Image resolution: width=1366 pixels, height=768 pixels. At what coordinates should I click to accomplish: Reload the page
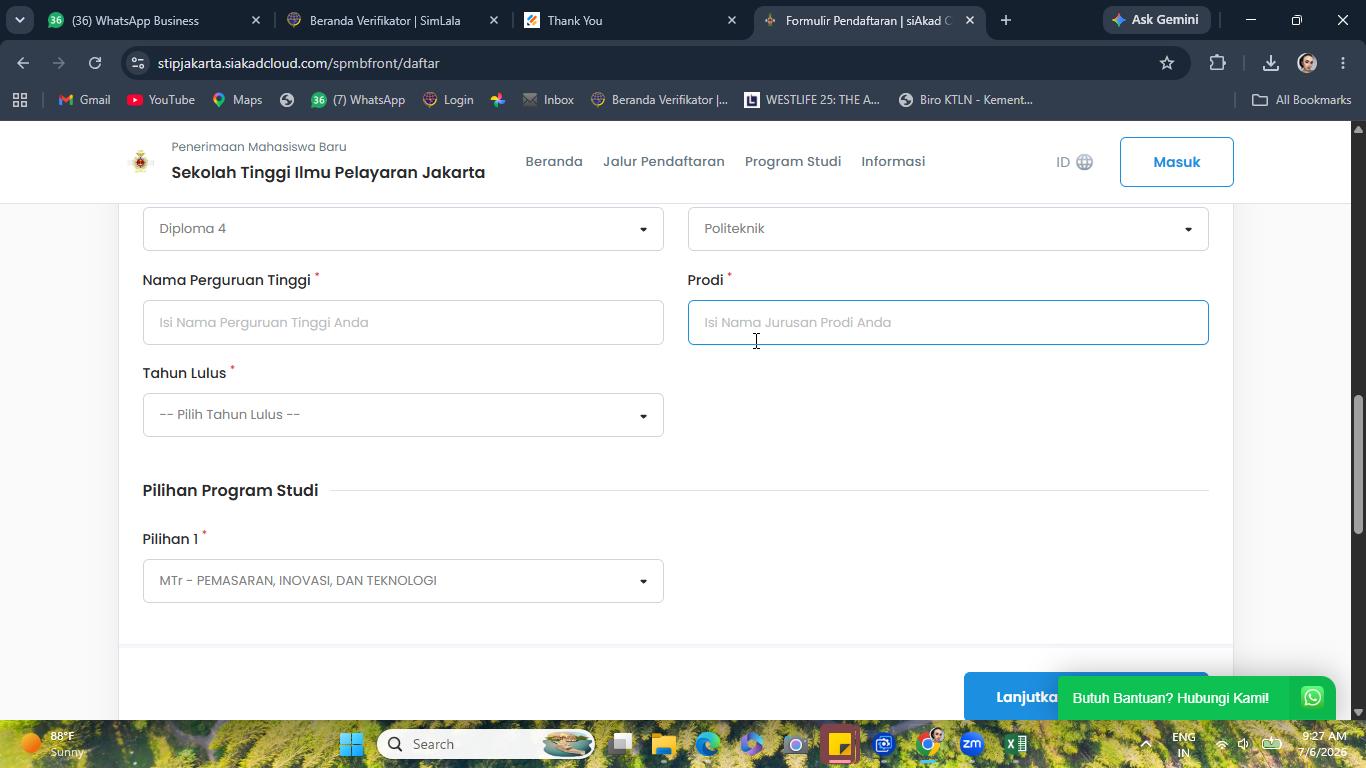[95, 63]
